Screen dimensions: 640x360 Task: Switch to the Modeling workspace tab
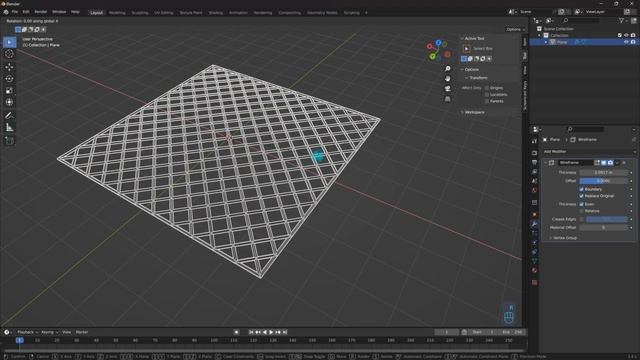coord(117,13)
